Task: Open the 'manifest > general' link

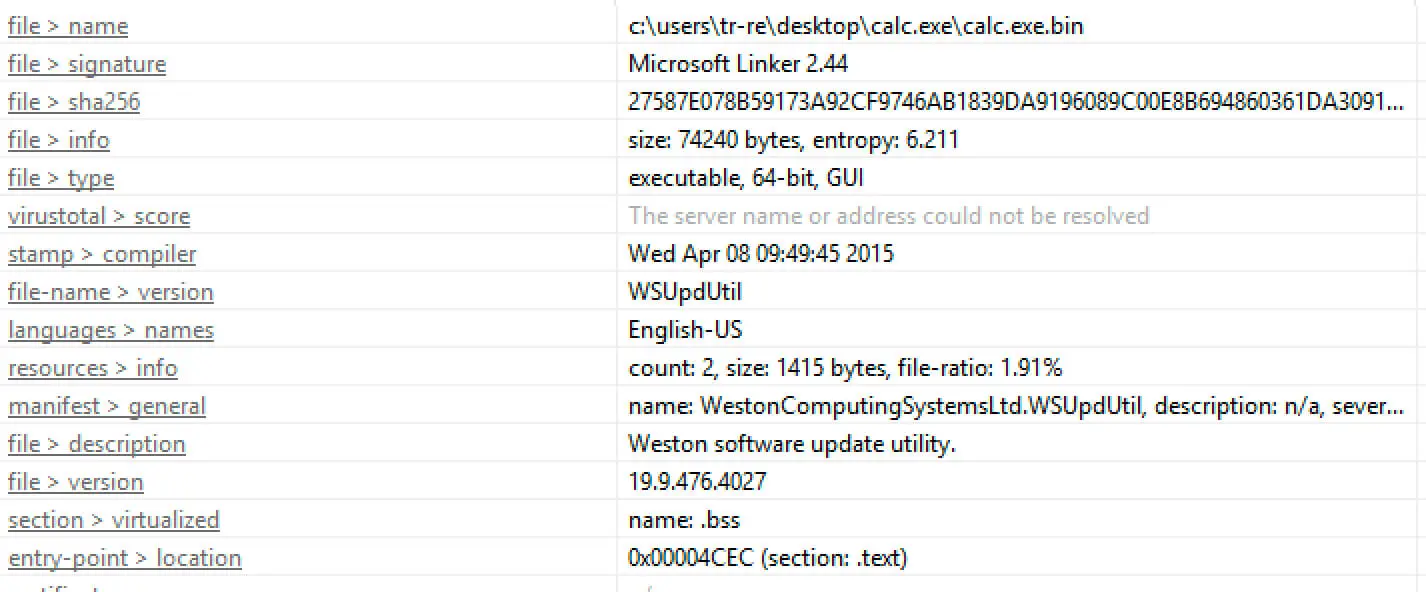Action: click(107, 407)
